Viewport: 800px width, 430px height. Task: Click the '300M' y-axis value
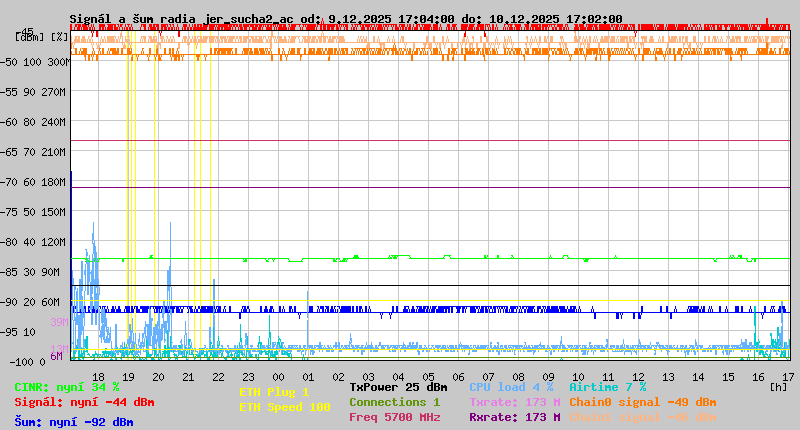(x=59, y=62)
